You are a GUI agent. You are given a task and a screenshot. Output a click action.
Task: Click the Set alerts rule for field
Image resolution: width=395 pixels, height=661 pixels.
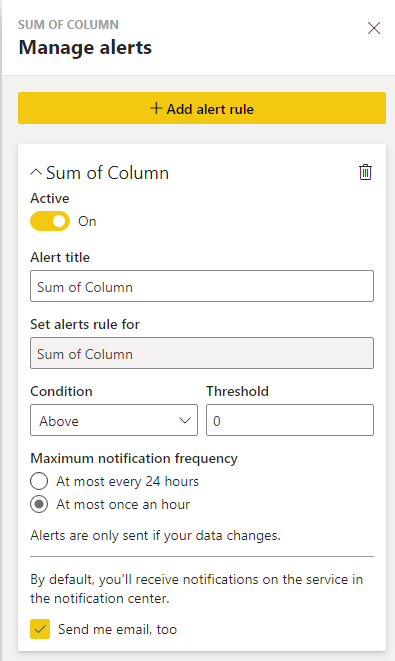point(202,353)
